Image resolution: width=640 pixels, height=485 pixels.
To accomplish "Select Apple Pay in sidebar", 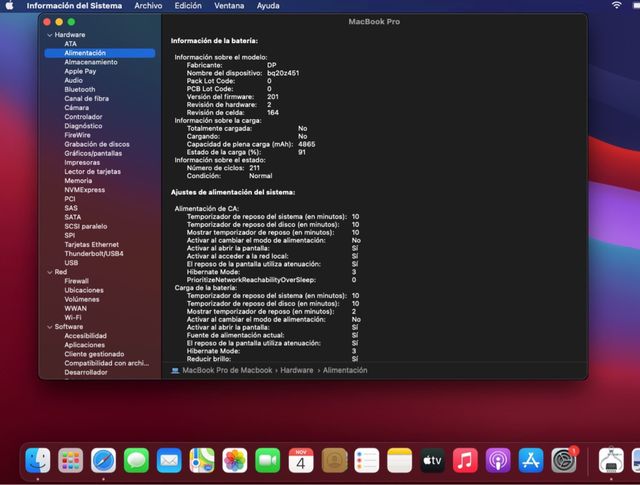I will click(80, 71).
